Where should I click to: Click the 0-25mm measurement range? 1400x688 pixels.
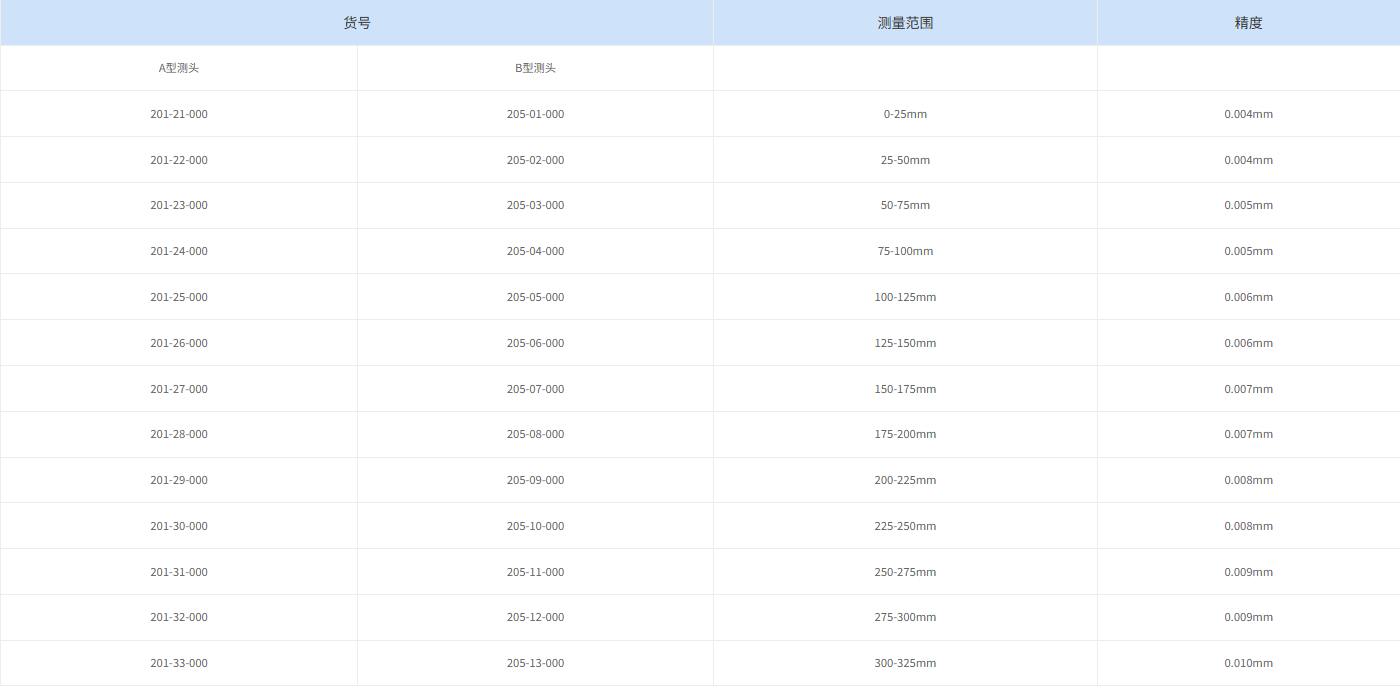[905, 113]
